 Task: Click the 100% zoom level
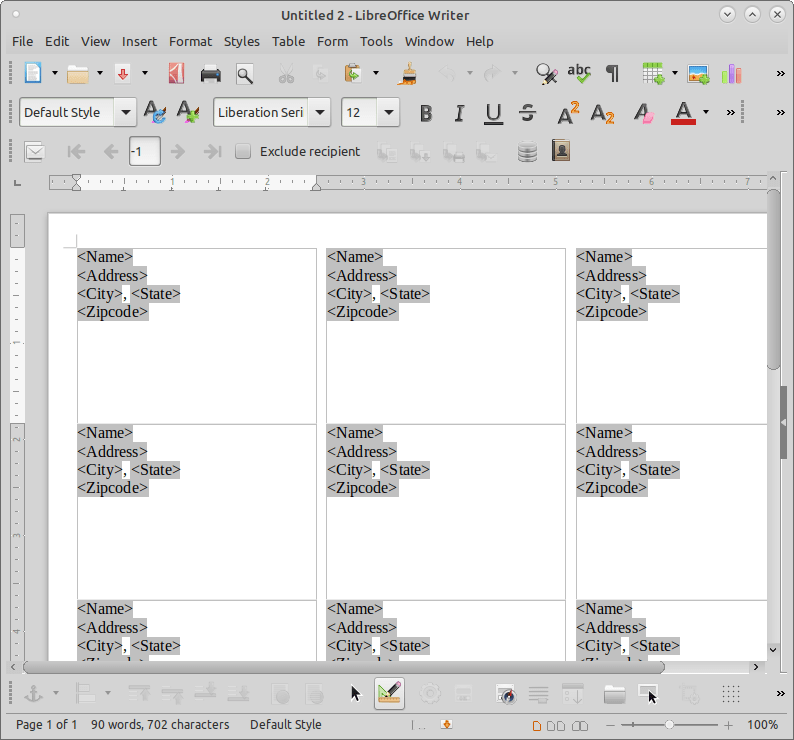(x=762, y=725)
